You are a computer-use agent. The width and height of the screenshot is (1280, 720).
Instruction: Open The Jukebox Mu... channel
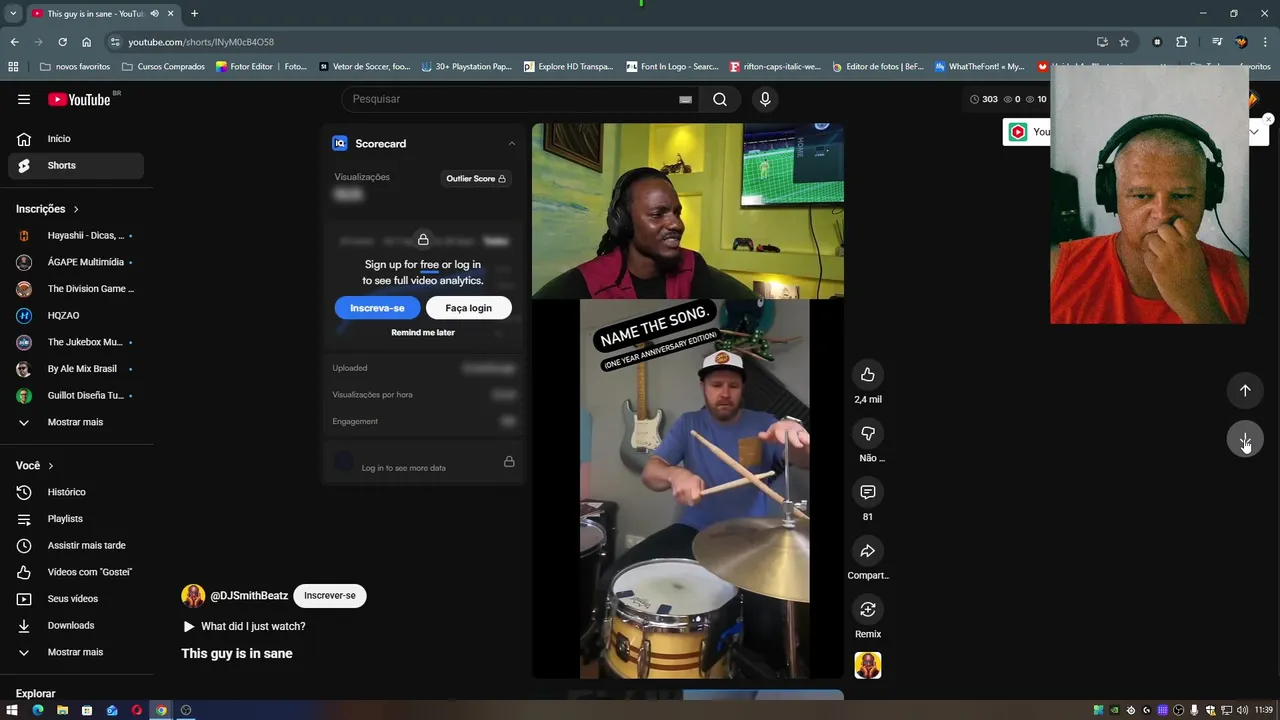tap(76, 342)
